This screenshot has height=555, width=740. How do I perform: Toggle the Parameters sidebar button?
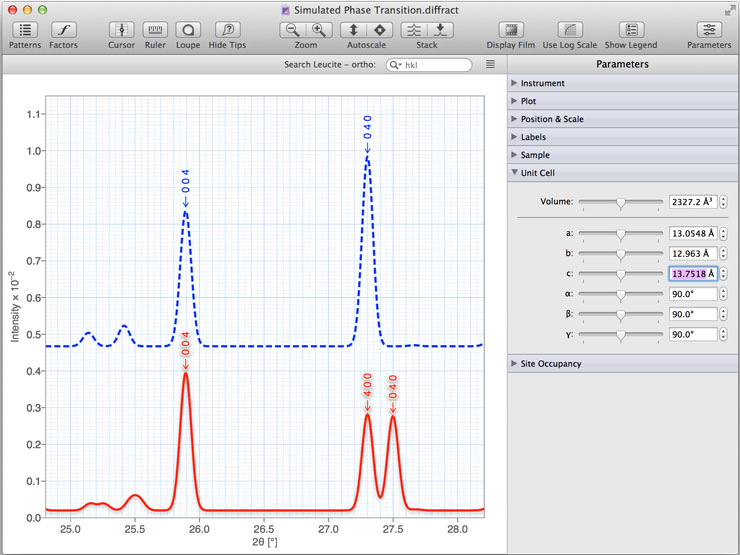click(709, 30)
